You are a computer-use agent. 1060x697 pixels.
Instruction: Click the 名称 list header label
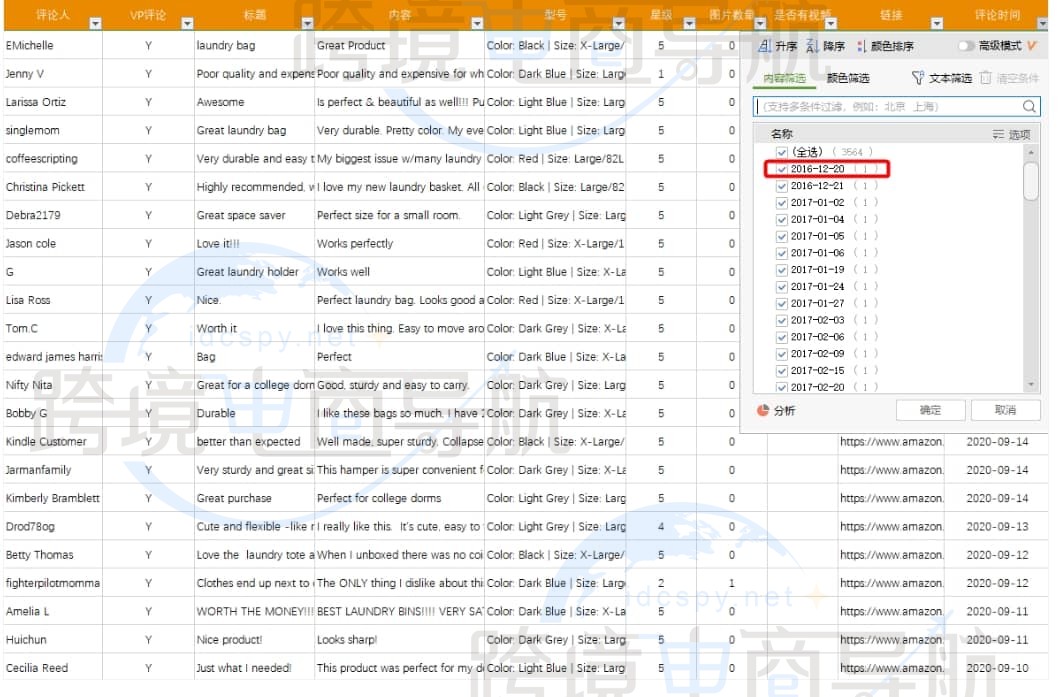[x=782, y=134]
